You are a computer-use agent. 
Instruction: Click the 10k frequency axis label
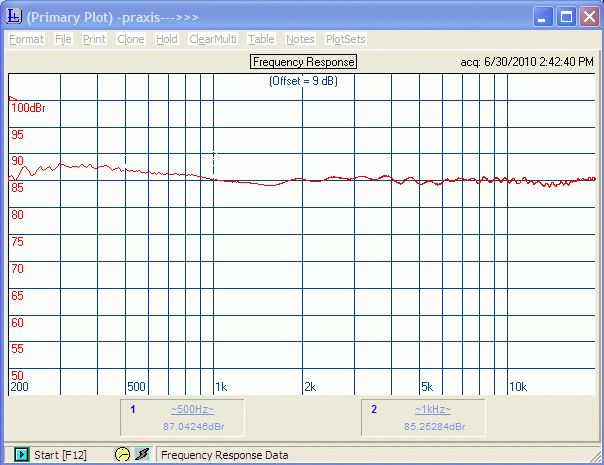518,386
